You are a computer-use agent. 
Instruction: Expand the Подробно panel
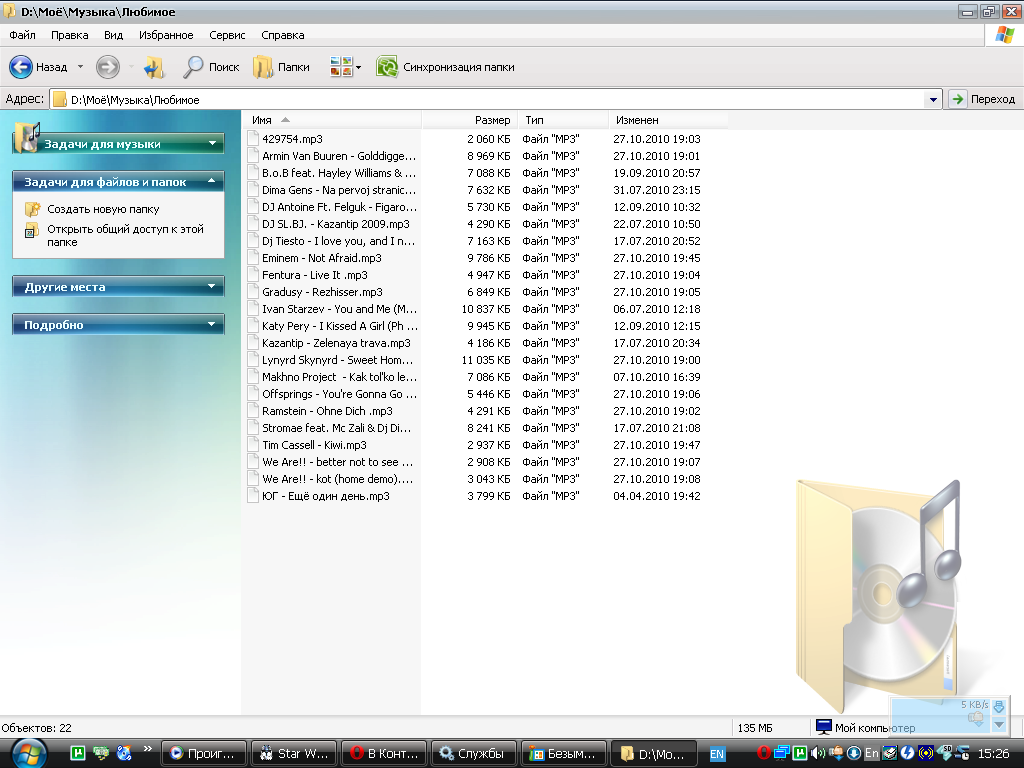(212, 324)
